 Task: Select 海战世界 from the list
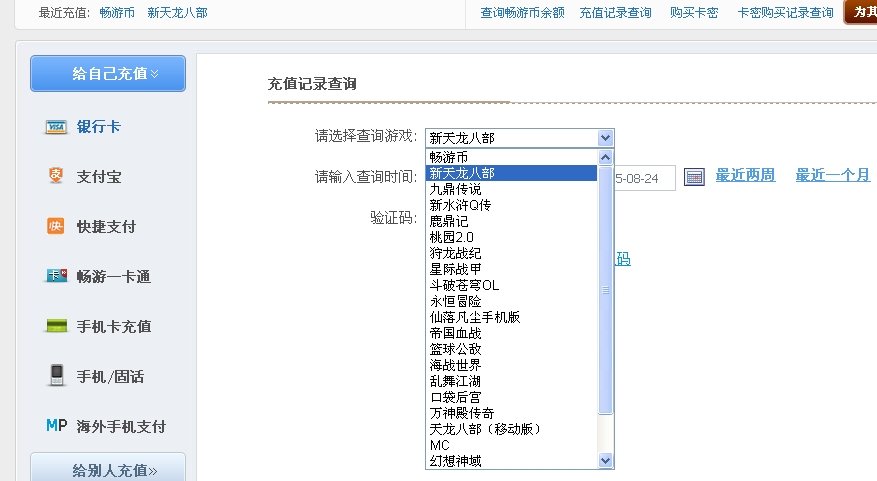(x=511, y=365)
